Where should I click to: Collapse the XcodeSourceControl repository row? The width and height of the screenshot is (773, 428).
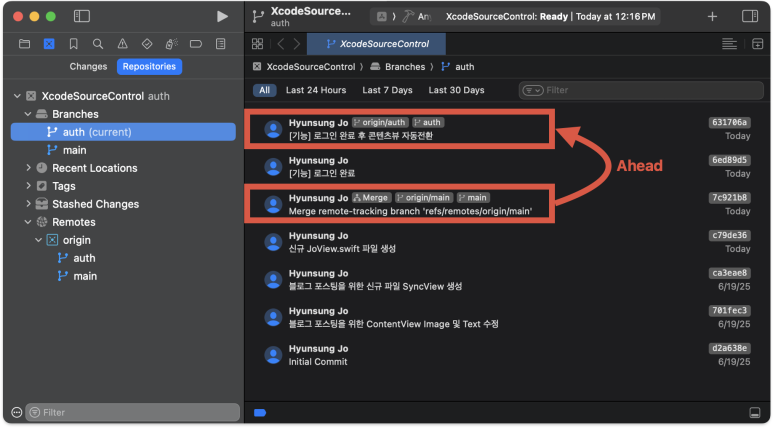click(17, 96)
